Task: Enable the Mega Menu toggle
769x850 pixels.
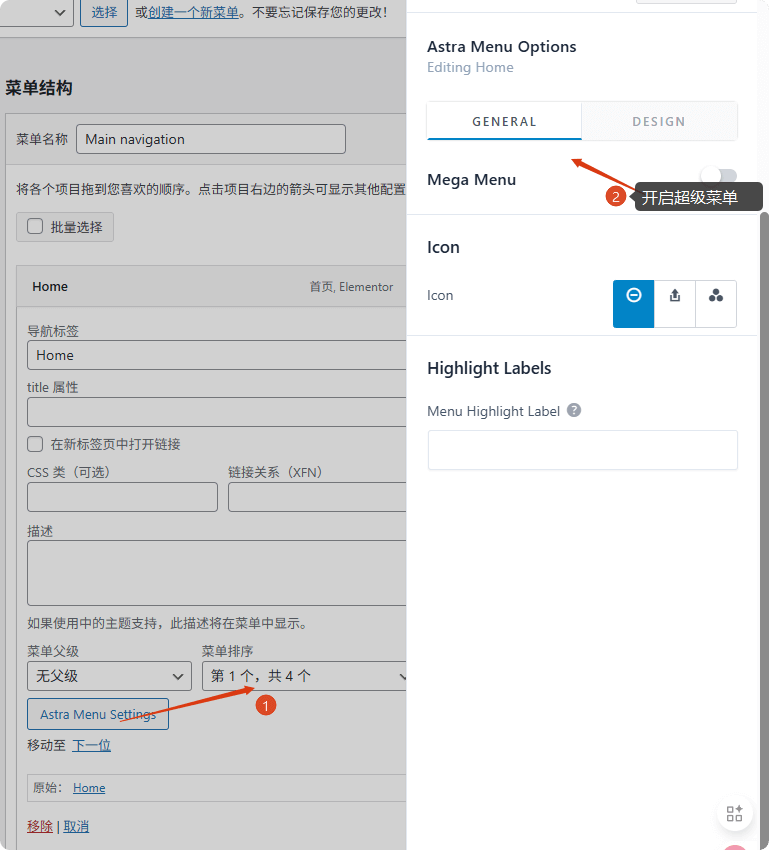Action: point(719,179)
